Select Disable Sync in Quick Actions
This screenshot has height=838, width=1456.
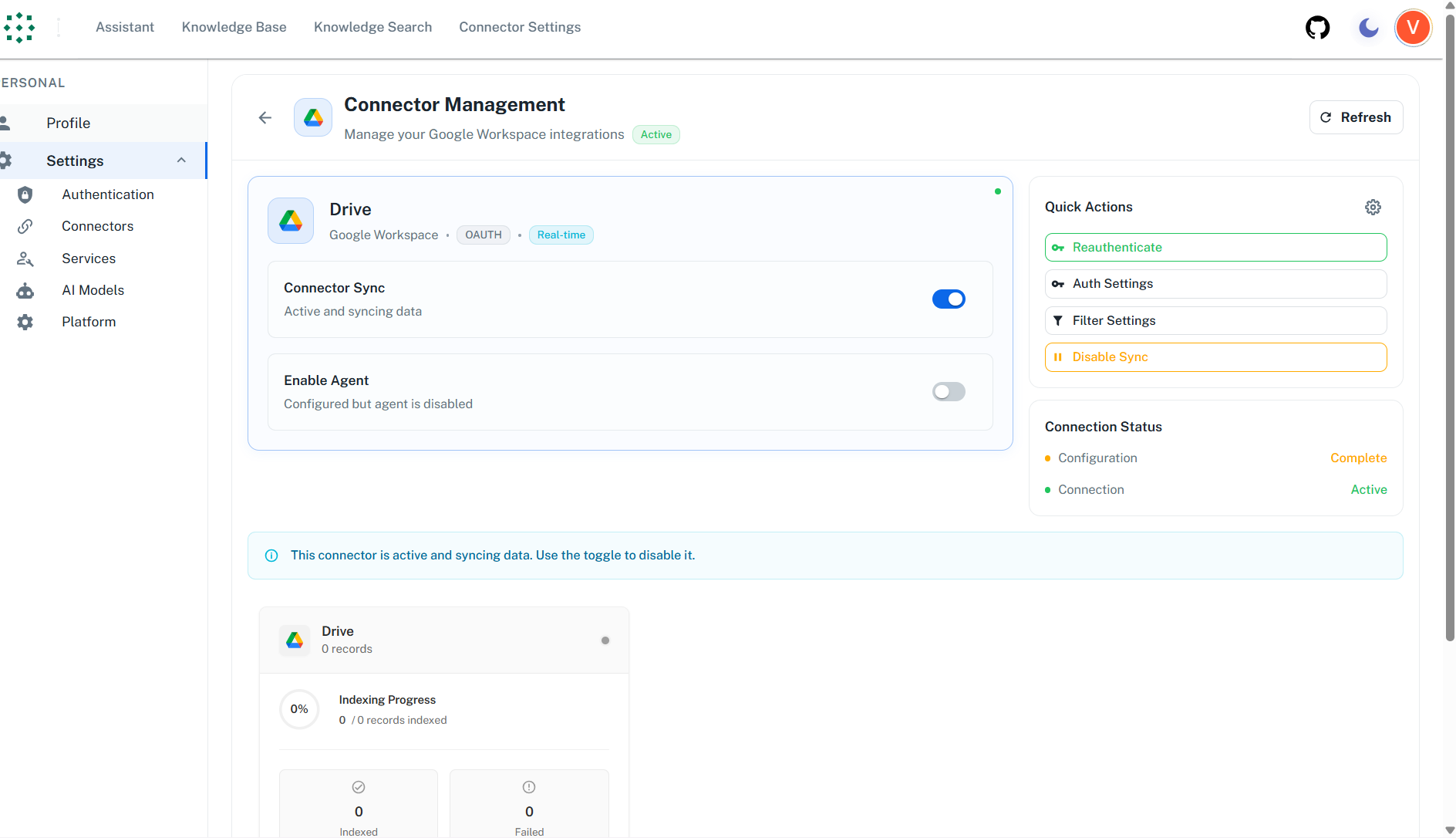(x=1215, y=356)
